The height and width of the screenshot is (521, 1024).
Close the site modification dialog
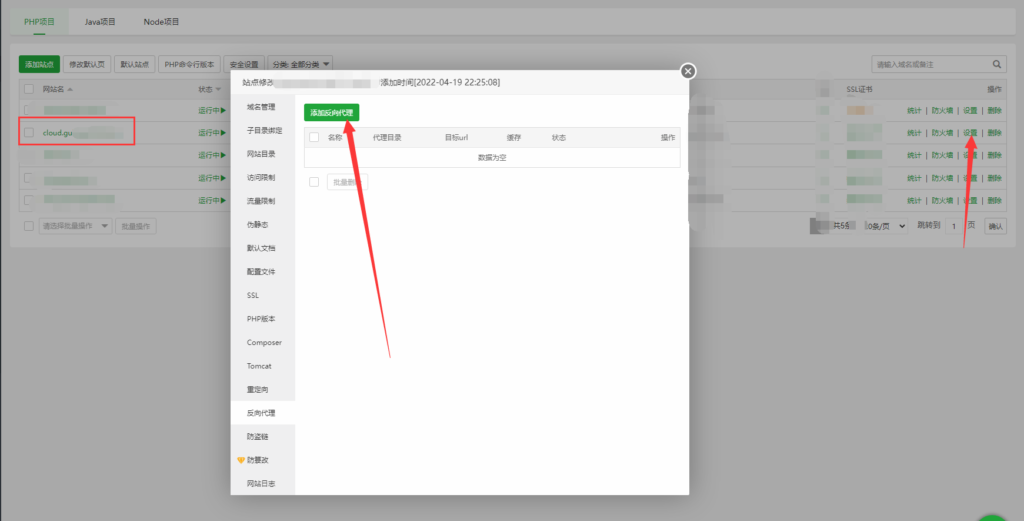(x=688, y=71)
